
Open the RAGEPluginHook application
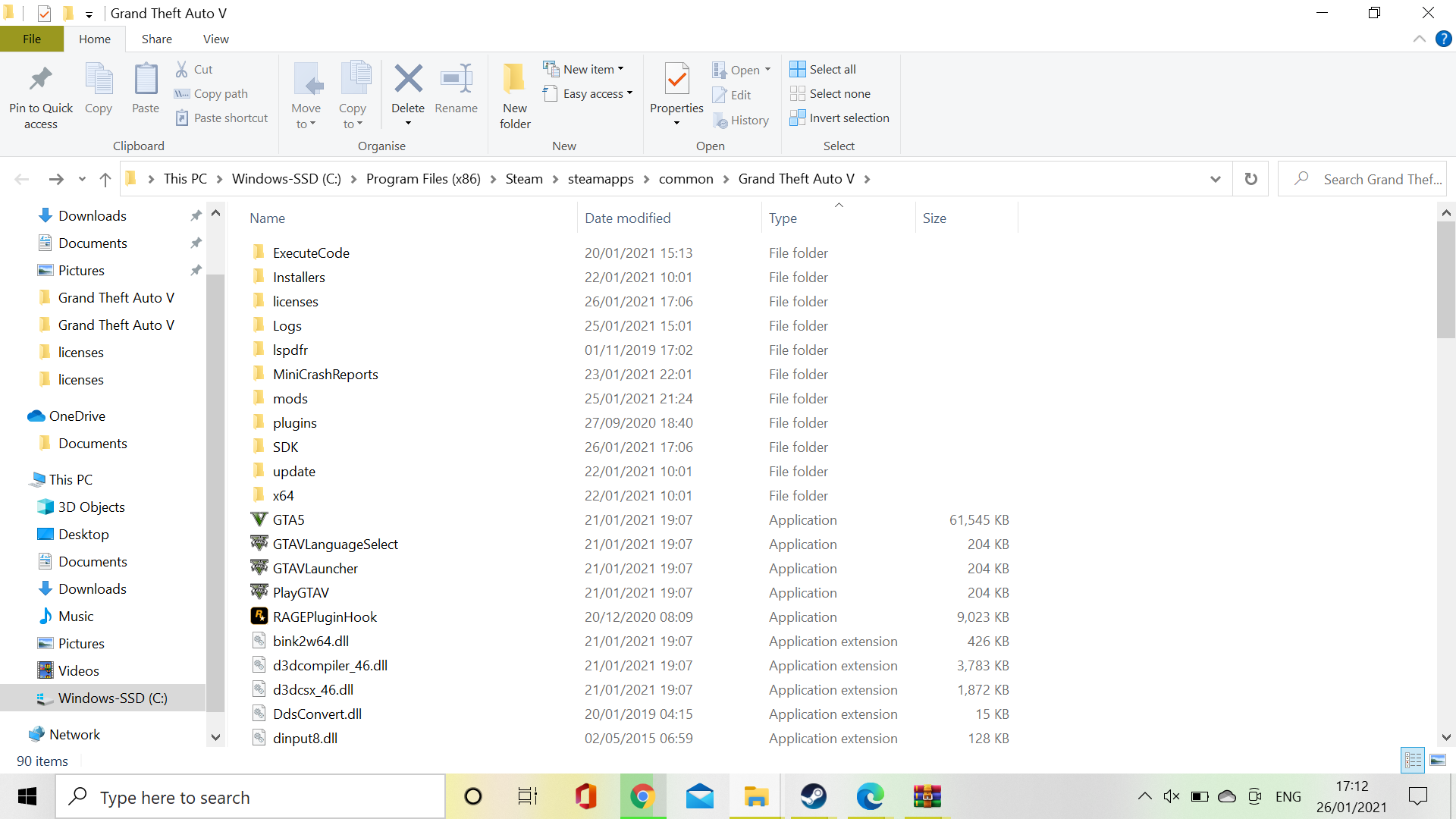[325, 617]
